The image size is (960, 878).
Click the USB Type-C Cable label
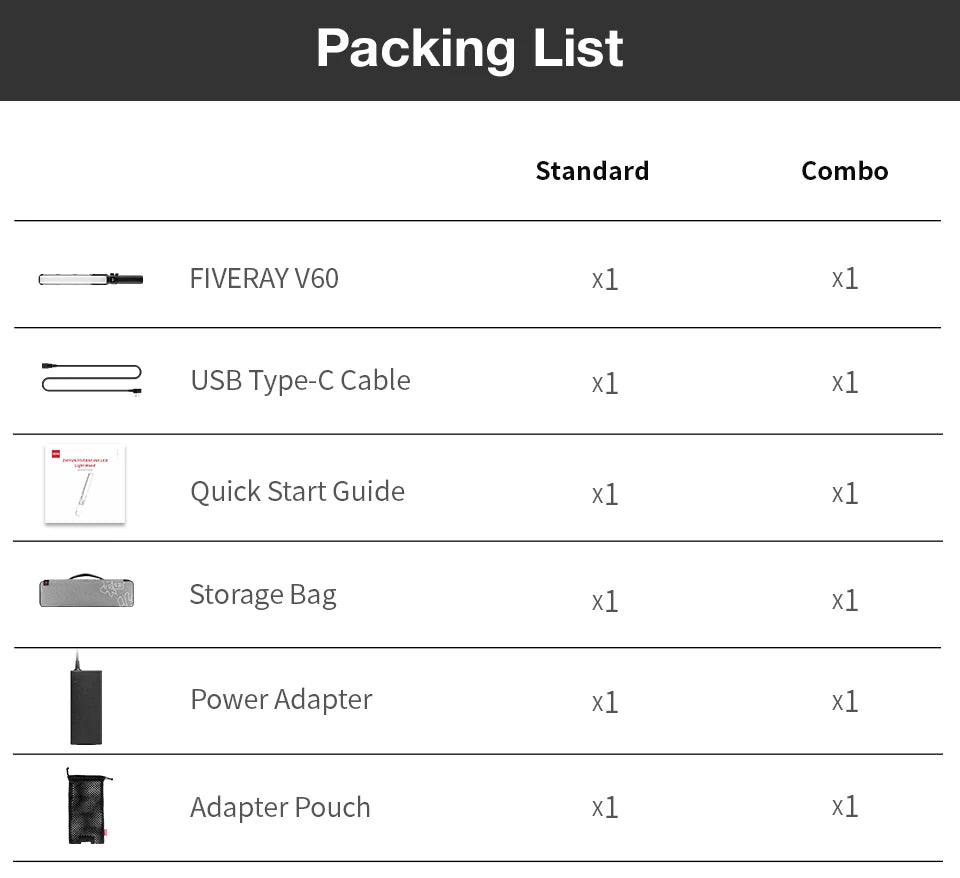pos(300,380)
